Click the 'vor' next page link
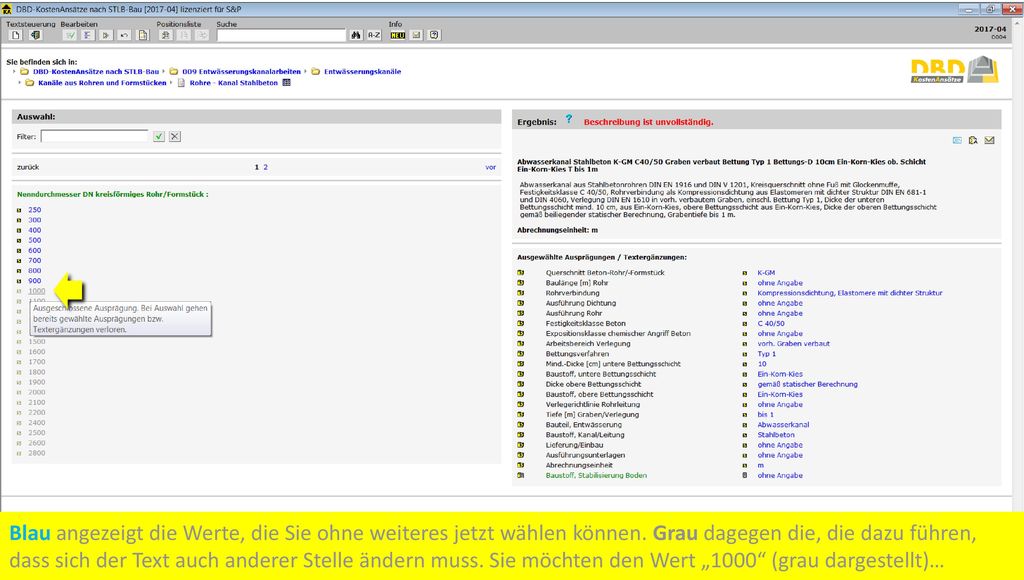 490,167
